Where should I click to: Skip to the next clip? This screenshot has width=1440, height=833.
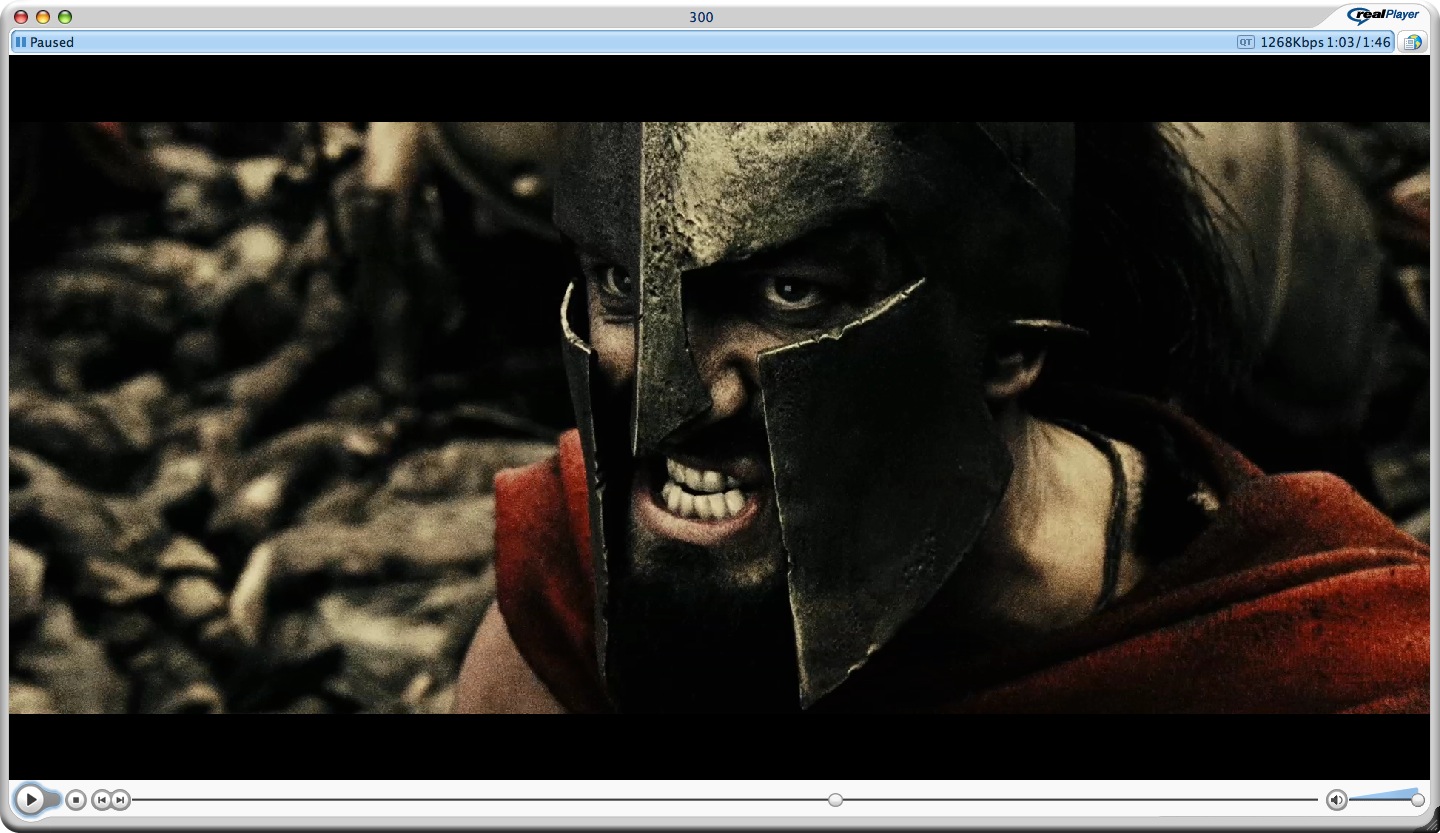[x=120, y=800]
